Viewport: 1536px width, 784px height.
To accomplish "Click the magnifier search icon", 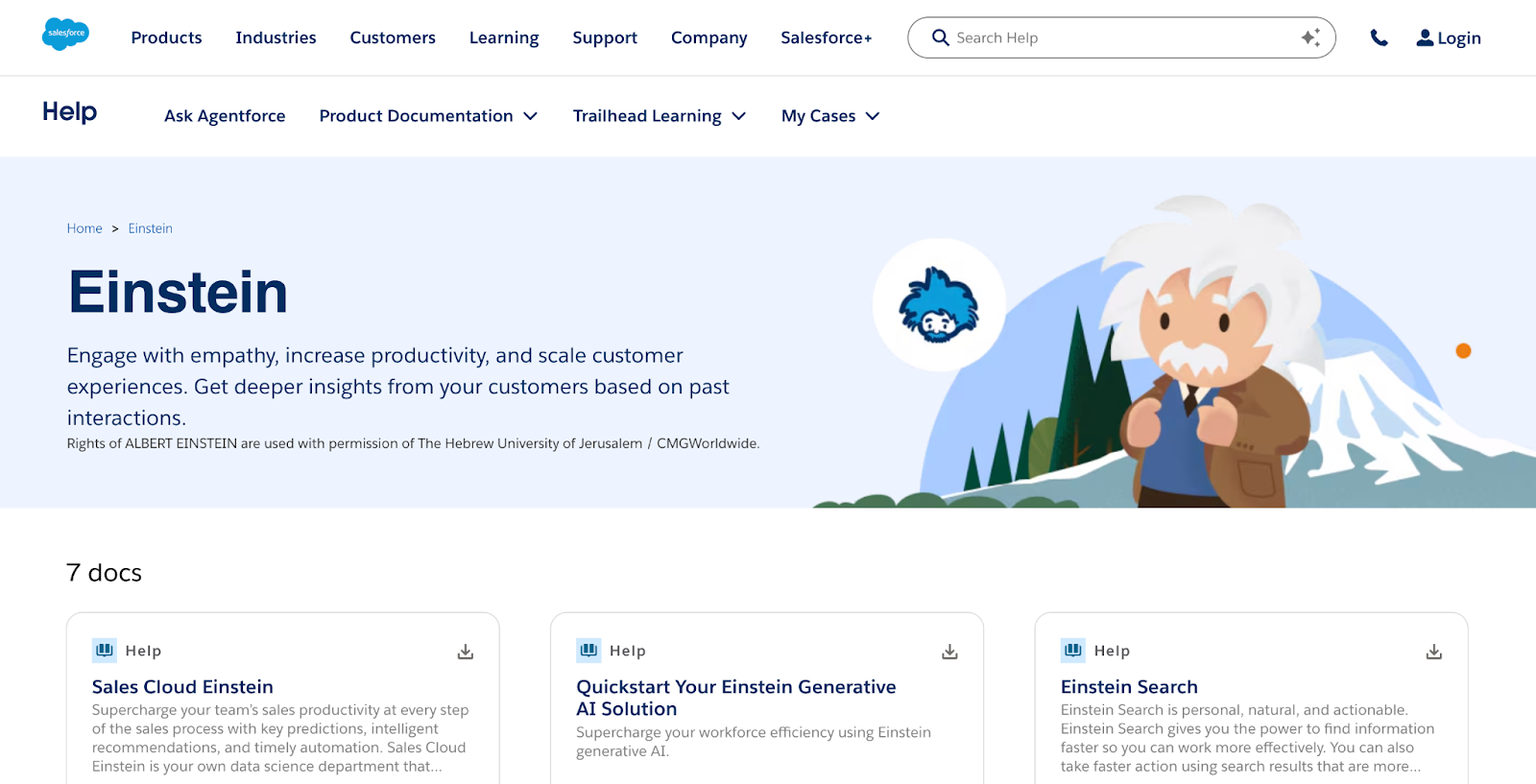I will click(x=940, y=37).
